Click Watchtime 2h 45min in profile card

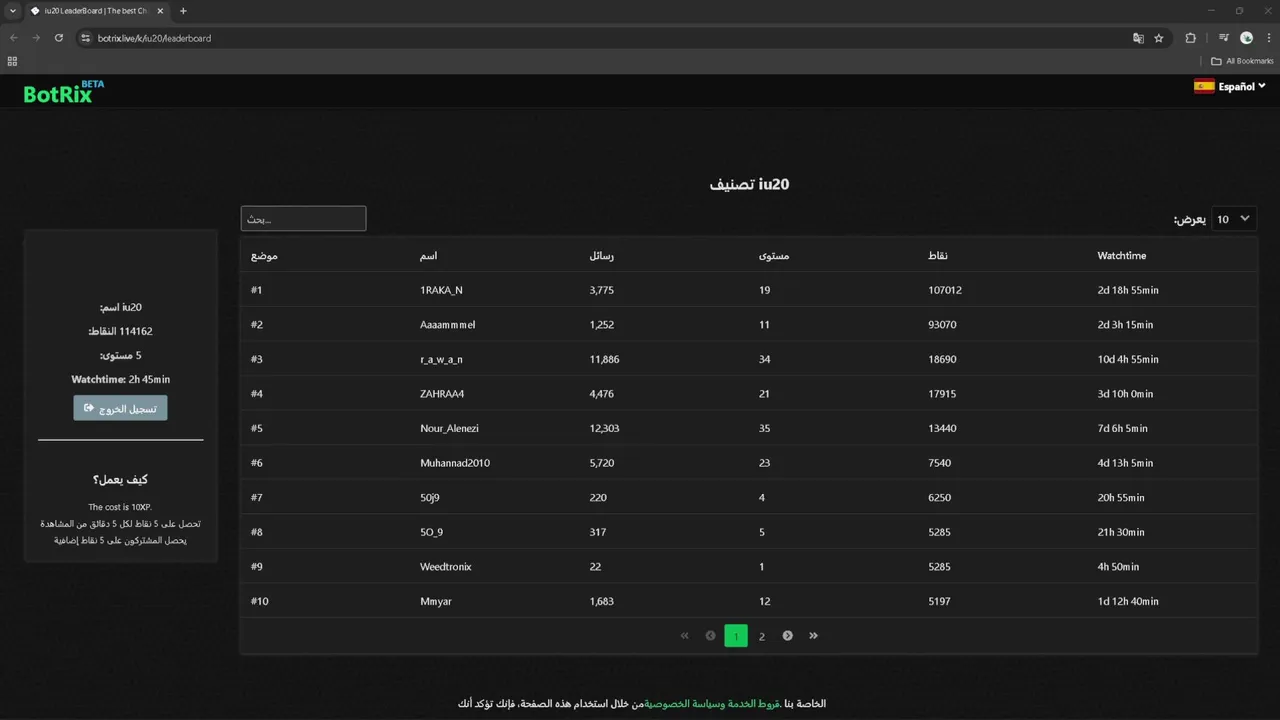click(120, 380)
